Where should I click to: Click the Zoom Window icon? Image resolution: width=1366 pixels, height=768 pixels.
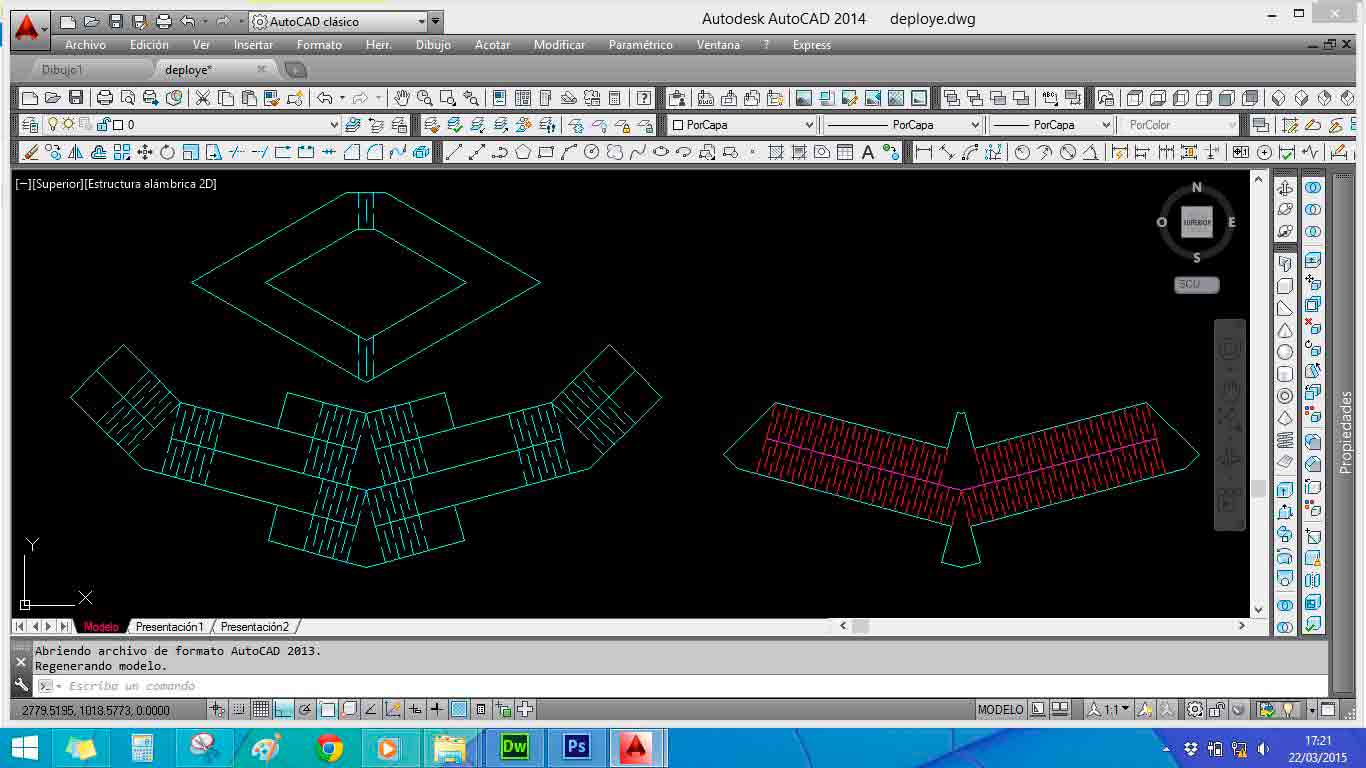448,98
